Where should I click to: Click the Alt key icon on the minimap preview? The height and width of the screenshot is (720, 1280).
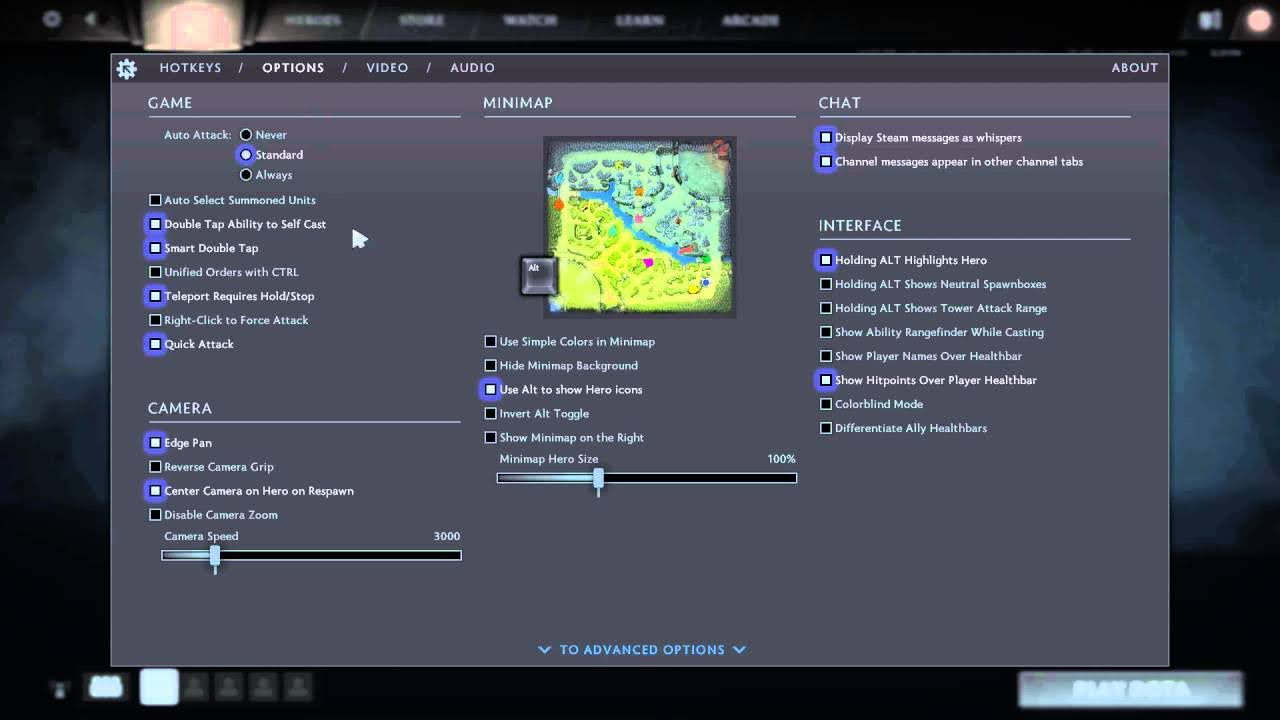538,275
